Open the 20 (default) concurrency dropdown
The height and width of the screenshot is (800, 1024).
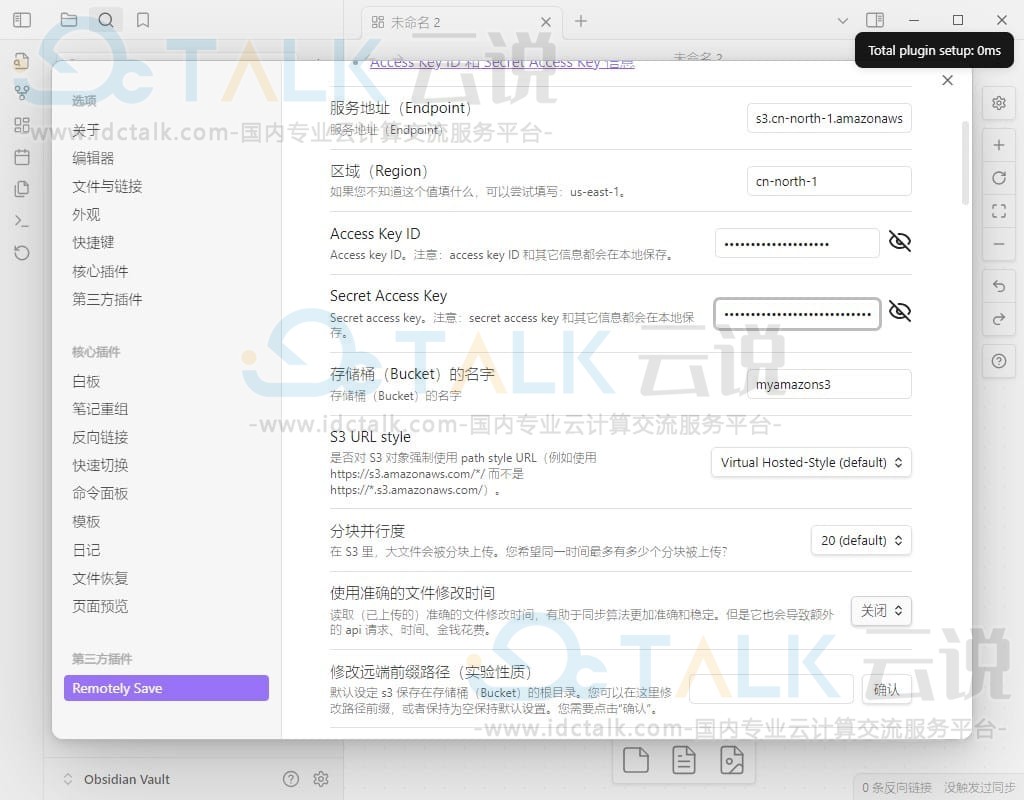pos(861,540)
